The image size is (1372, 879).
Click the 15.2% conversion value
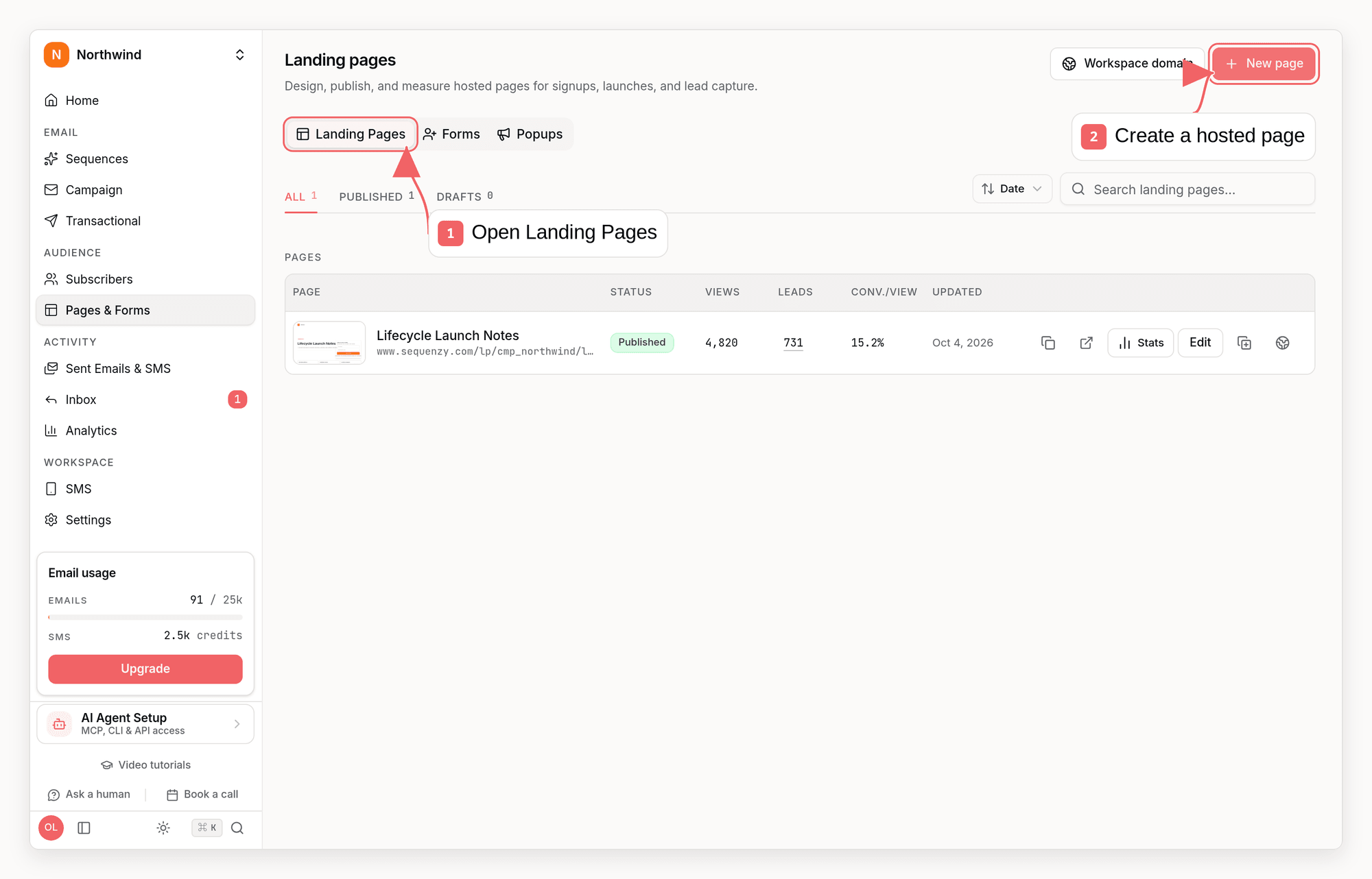868,343
